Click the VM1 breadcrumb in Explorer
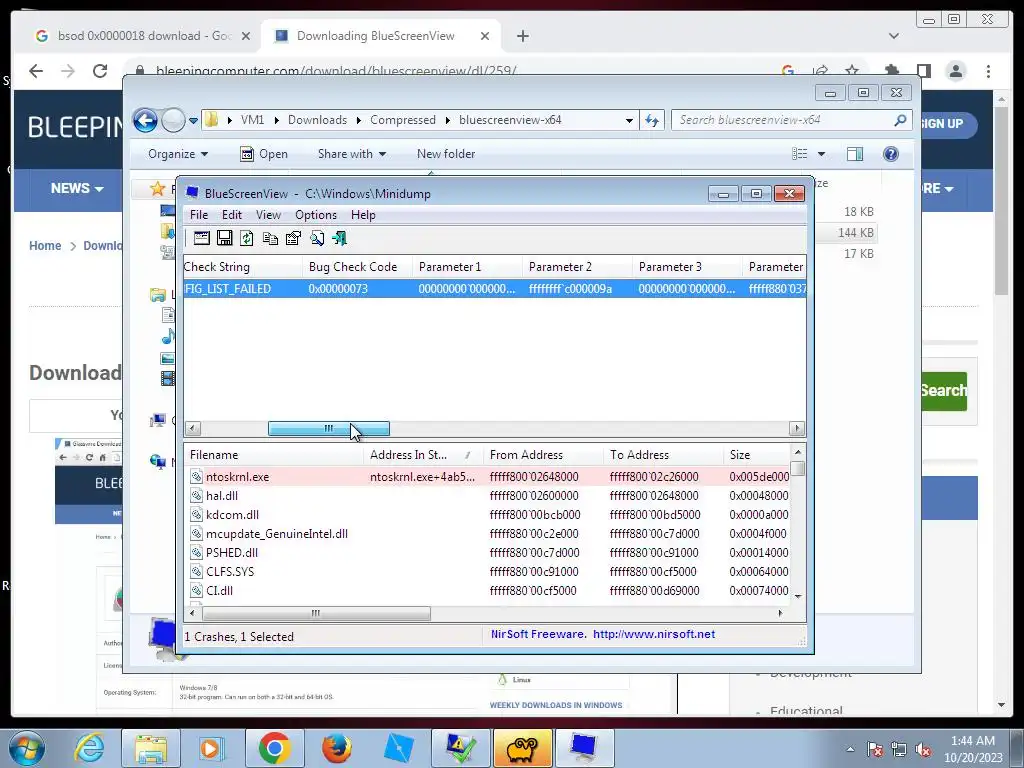The image size is (1024, 768). point(252,120)
